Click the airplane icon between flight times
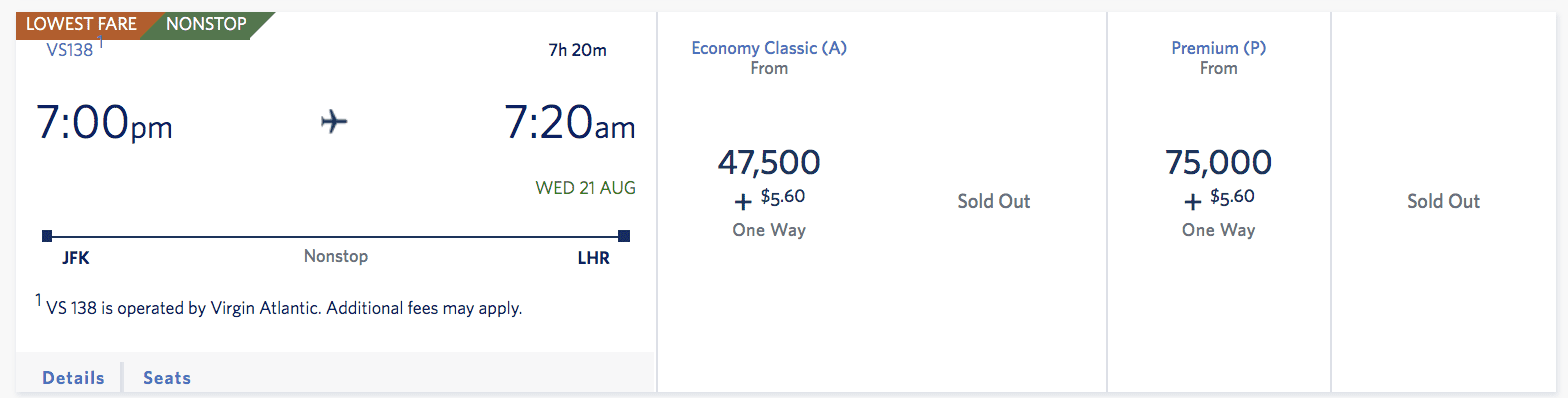The width and height of the screenshot is (1568, 398). [x=334, y=122]
